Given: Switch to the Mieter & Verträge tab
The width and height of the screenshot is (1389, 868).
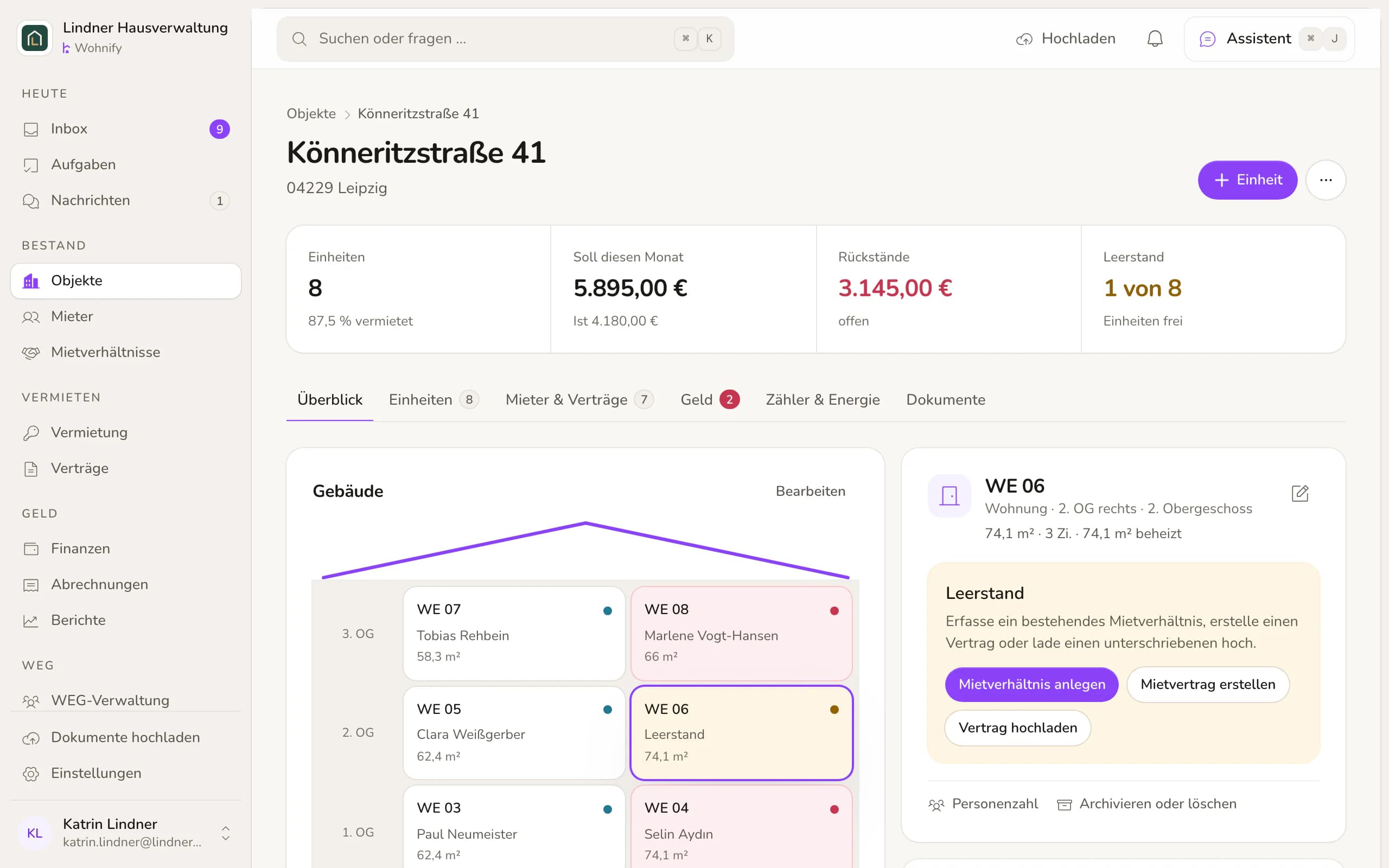Looking at the screenshot, I should [x=579, y=400].
